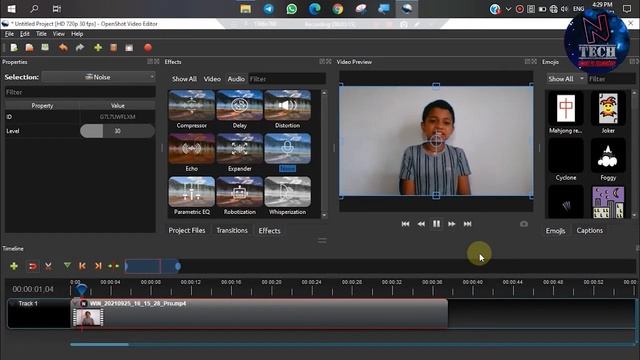Toggle the timeline snapping magnet

[32, 266]
